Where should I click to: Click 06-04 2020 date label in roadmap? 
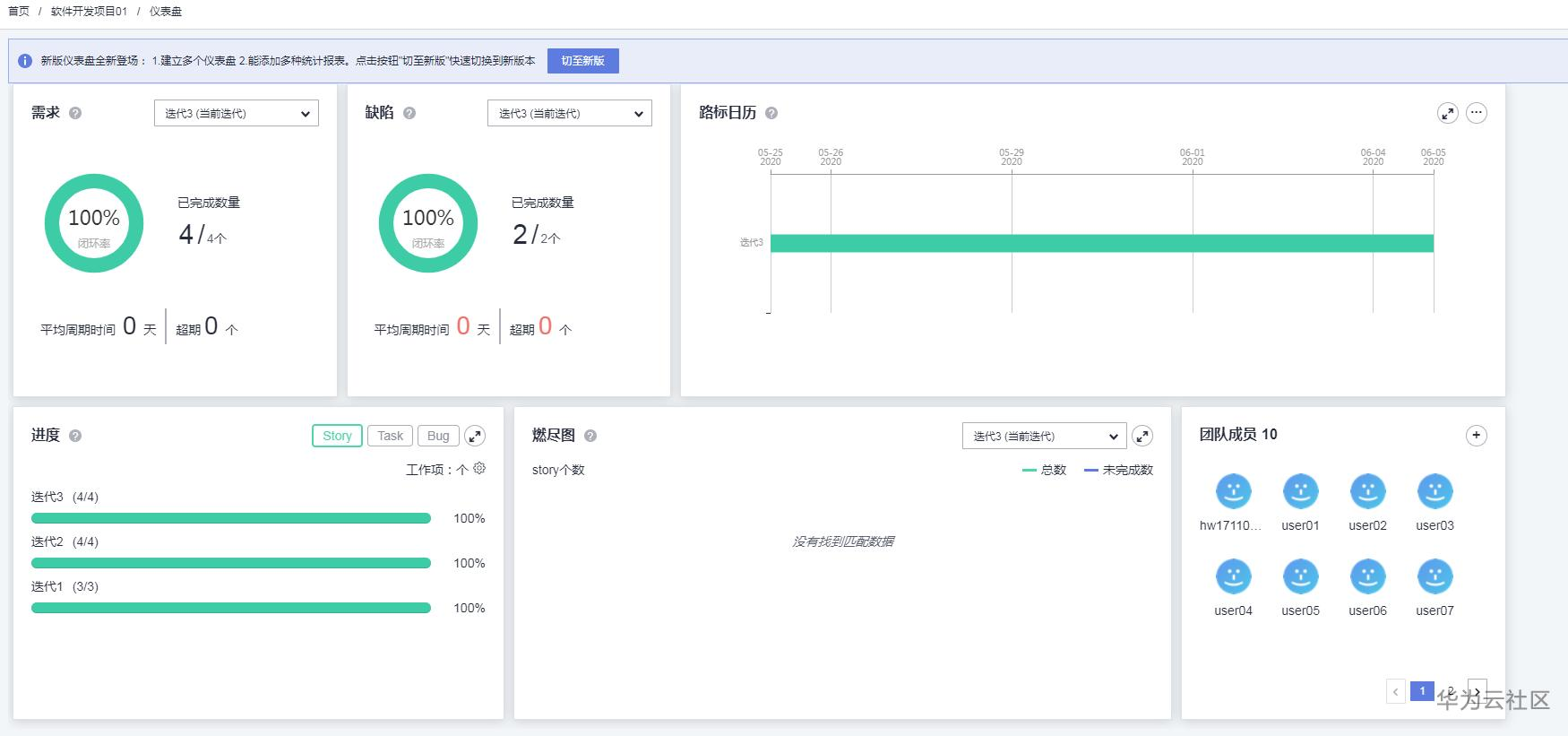point(1373,157)
